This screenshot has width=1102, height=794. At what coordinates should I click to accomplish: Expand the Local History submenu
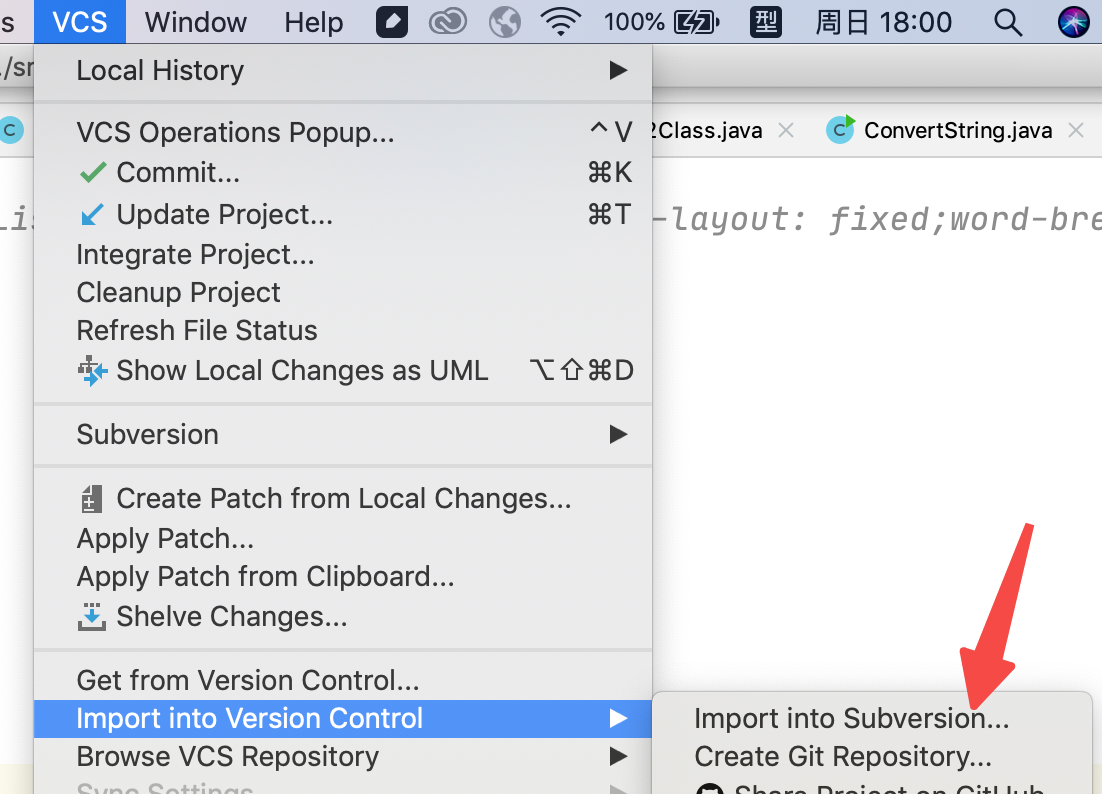point(343,70)
